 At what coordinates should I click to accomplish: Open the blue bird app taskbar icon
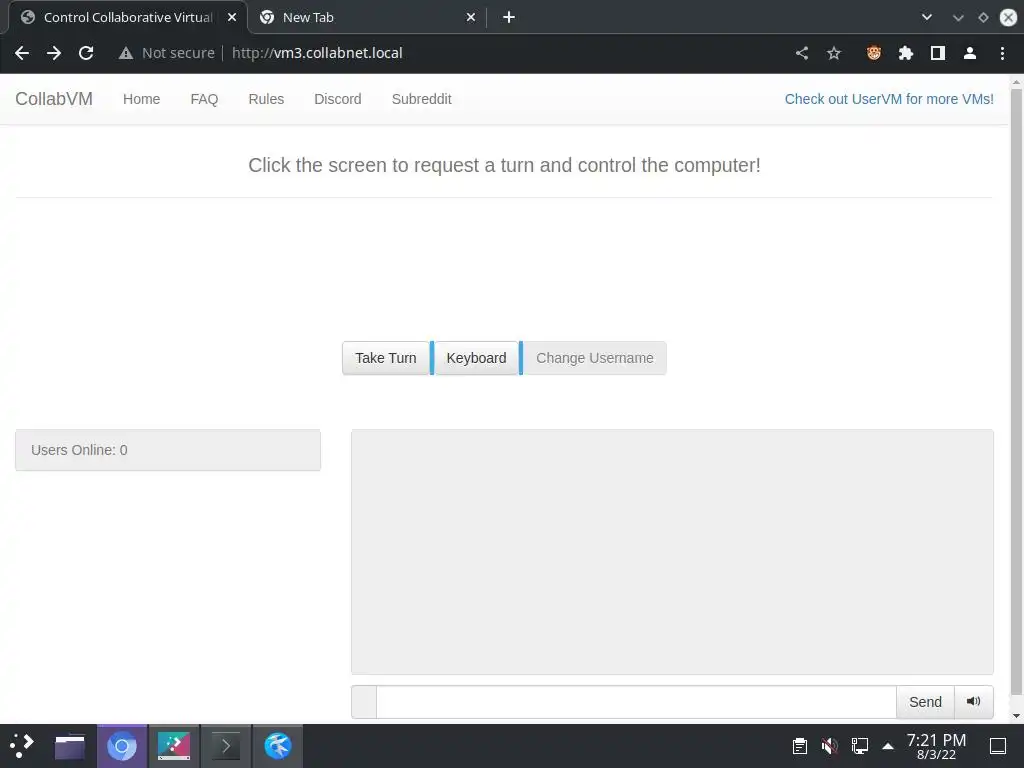coord(278,746)
